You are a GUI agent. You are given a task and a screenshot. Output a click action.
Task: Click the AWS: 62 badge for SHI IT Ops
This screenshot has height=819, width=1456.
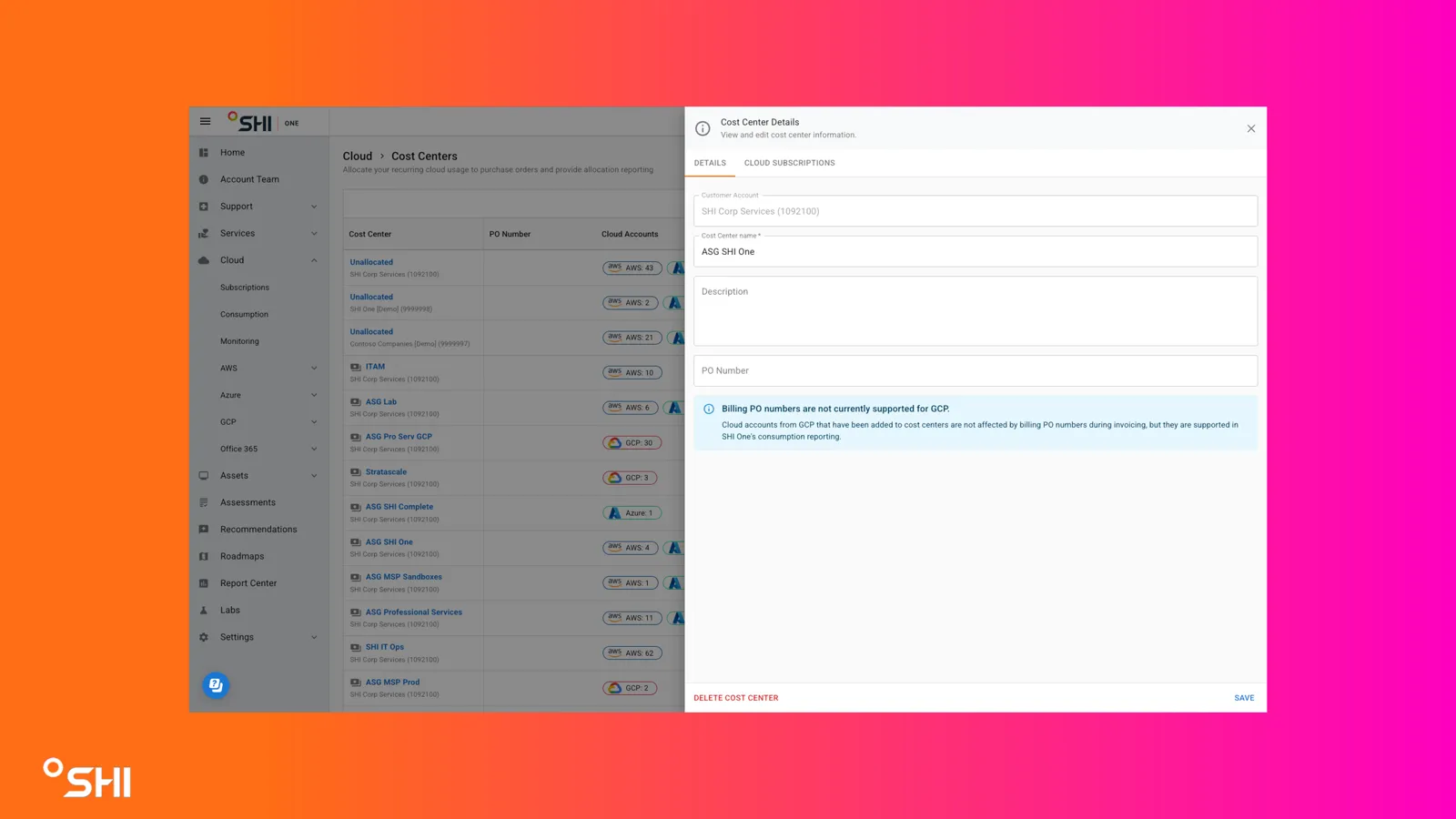pos(632,653)
